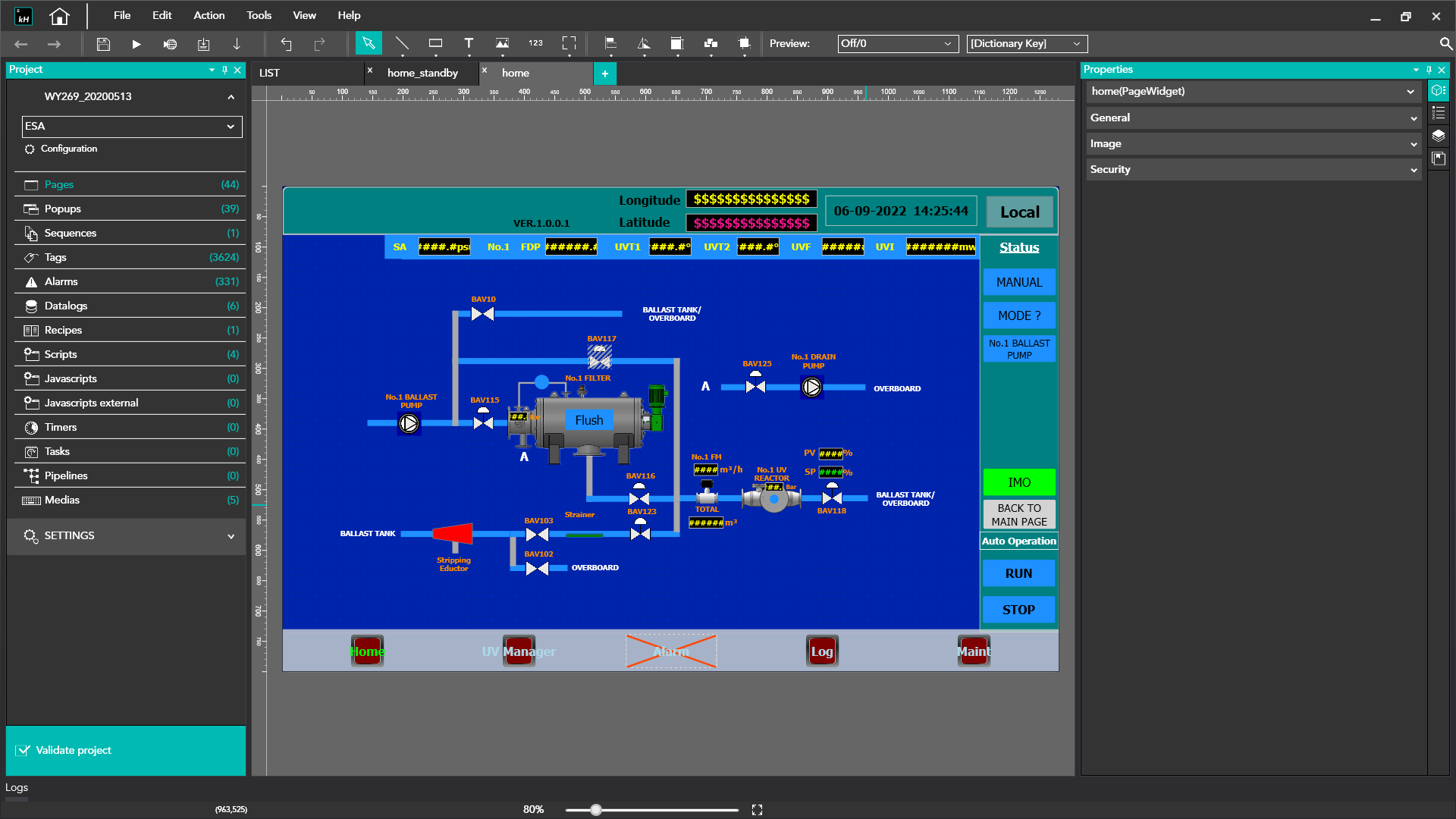Select the Rectangle shape tool
Screen dimensions: 1456x819
(x=435, y=44)
